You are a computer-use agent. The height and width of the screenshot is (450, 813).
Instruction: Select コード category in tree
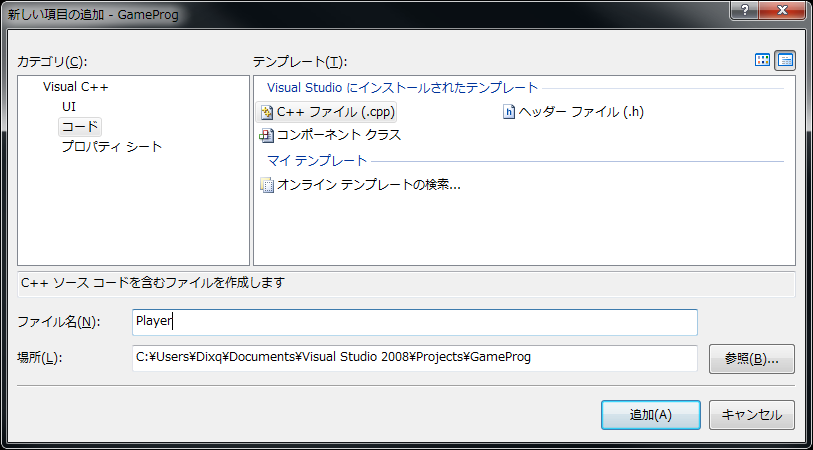tap(80, 126)
